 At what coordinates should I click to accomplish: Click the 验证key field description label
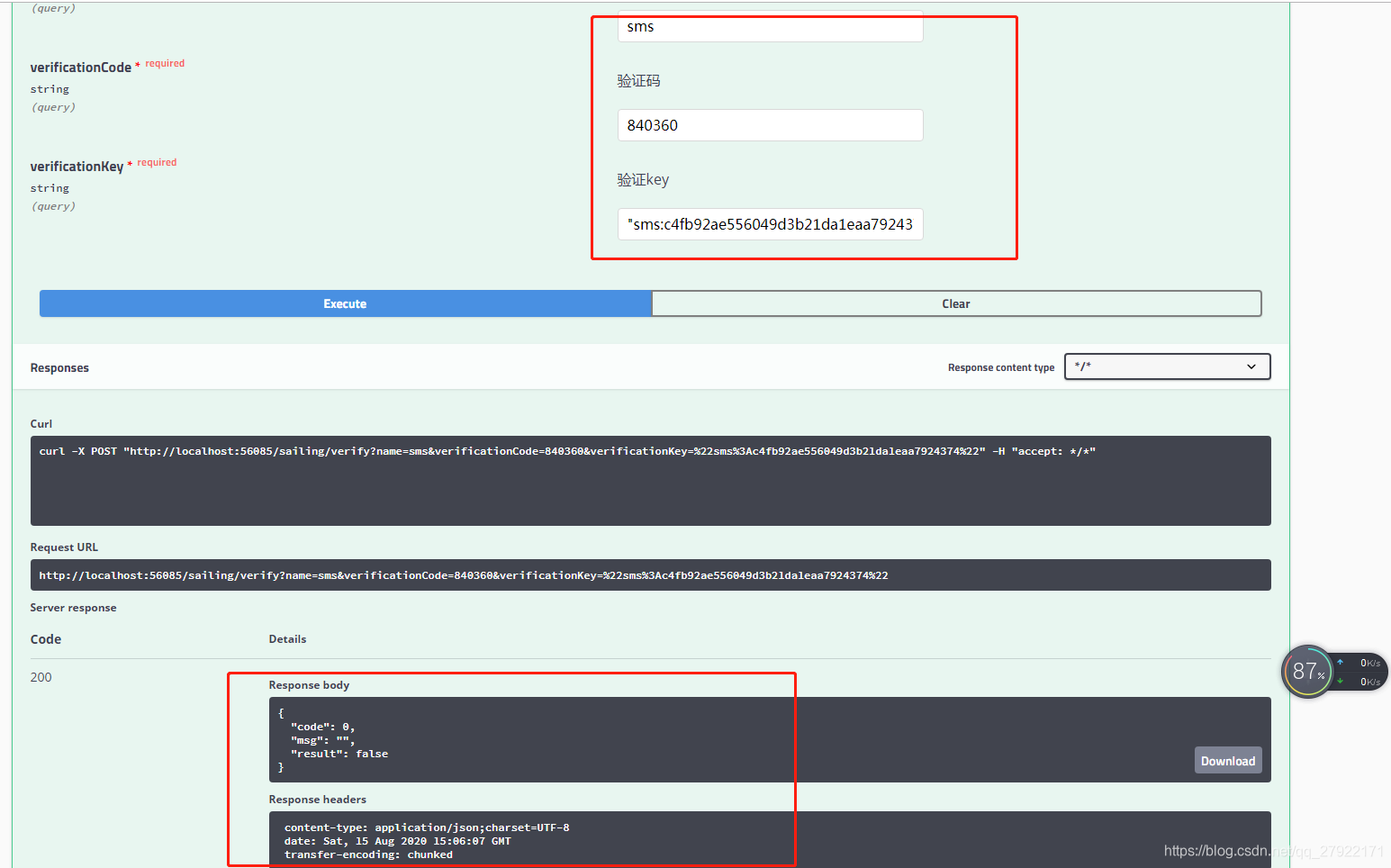tap(643, 180)
